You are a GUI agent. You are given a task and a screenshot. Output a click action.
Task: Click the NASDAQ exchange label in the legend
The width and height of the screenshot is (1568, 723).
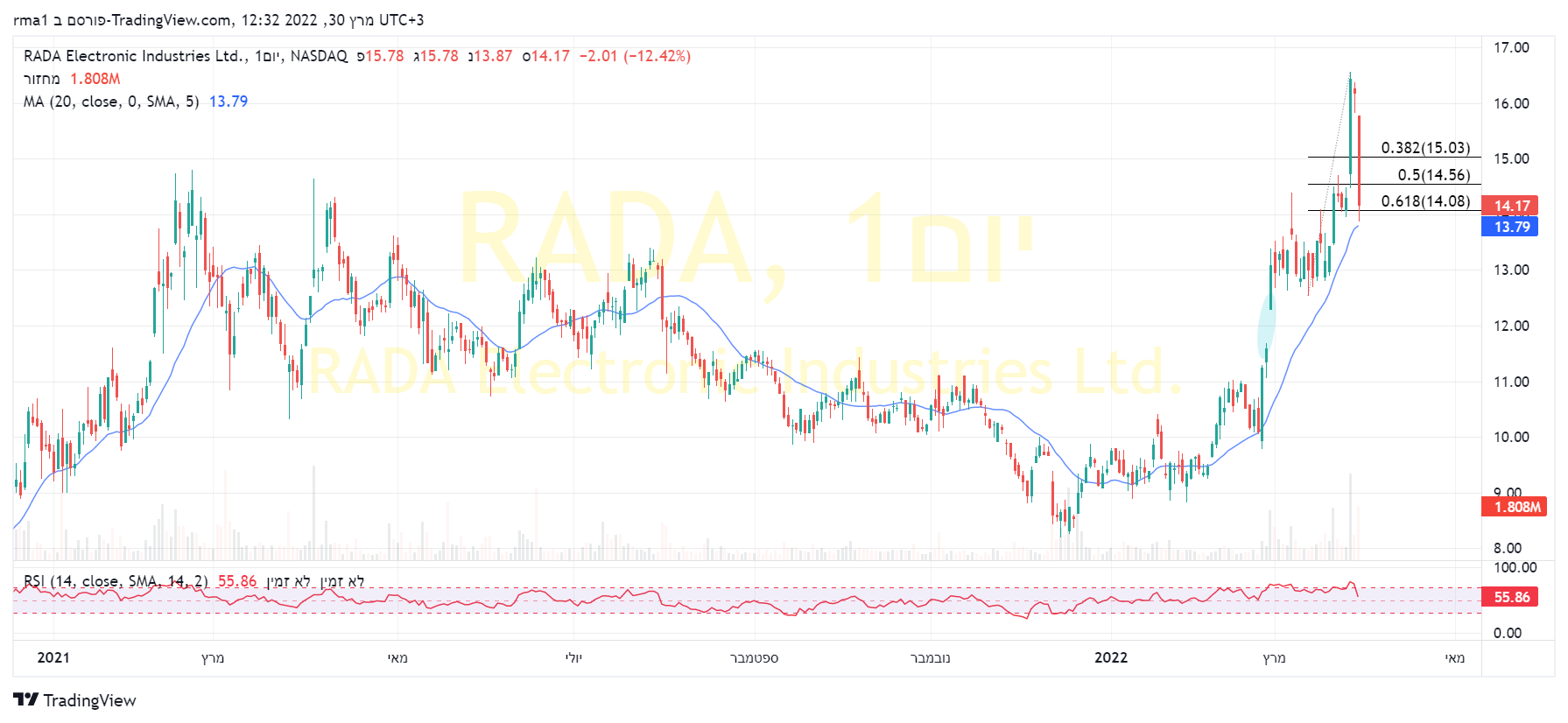319,56
